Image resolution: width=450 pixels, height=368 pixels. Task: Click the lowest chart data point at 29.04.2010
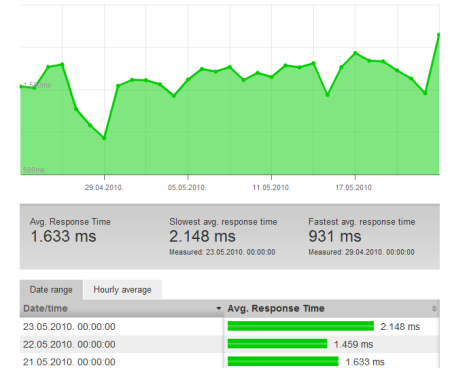pyautogui.click(x=104, y=138)
